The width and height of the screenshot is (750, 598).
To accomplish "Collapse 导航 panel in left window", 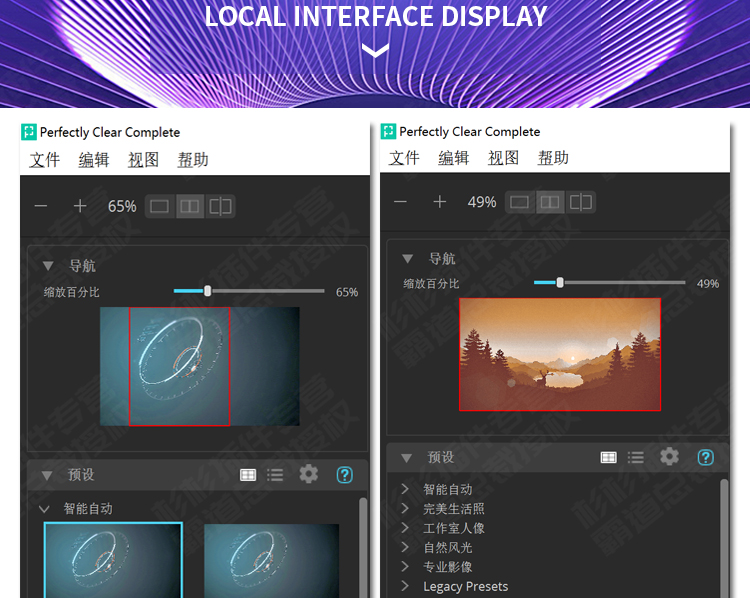I will [x=48, y=266].
